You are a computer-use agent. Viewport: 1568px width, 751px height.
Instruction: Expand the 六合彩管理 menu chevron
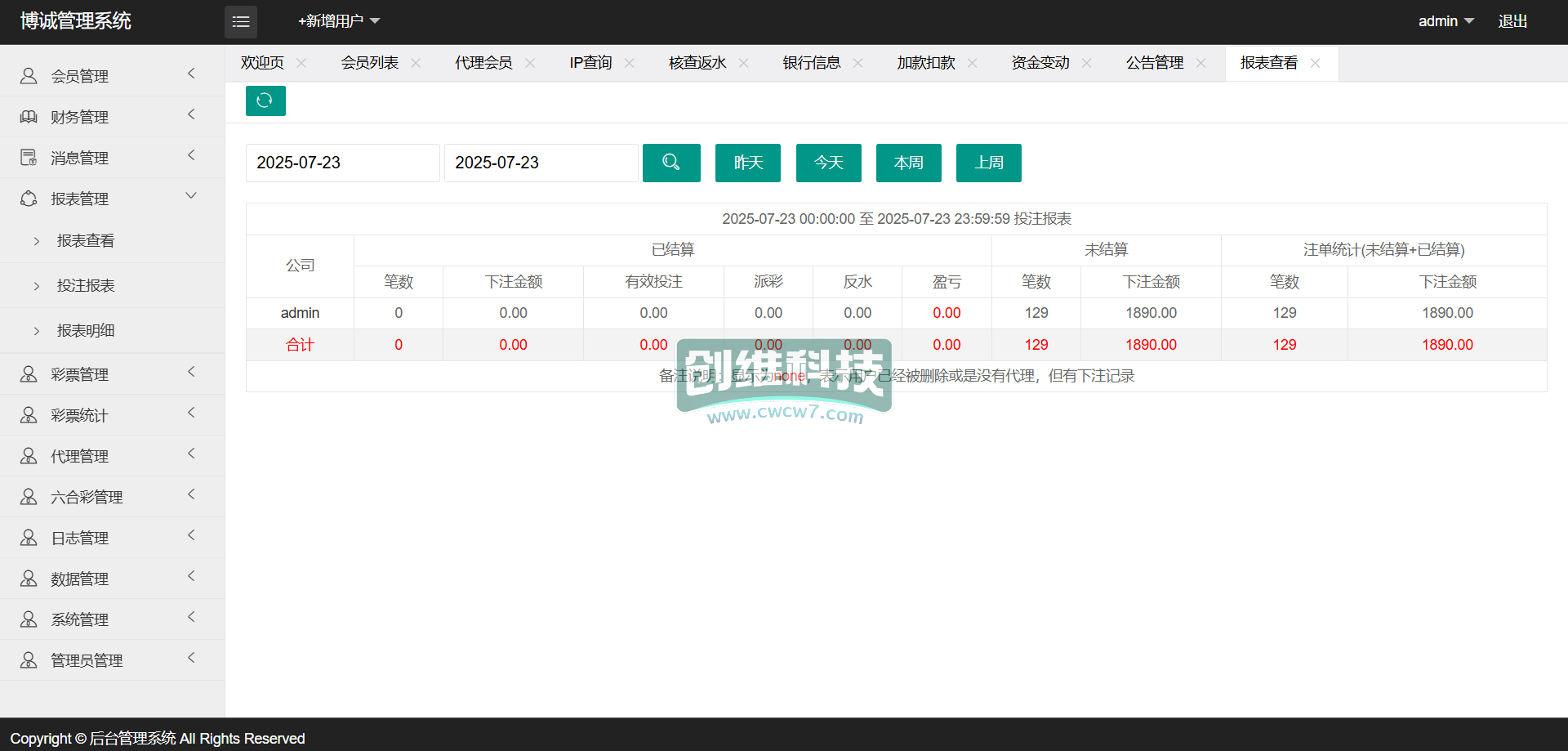click(191, 494)
